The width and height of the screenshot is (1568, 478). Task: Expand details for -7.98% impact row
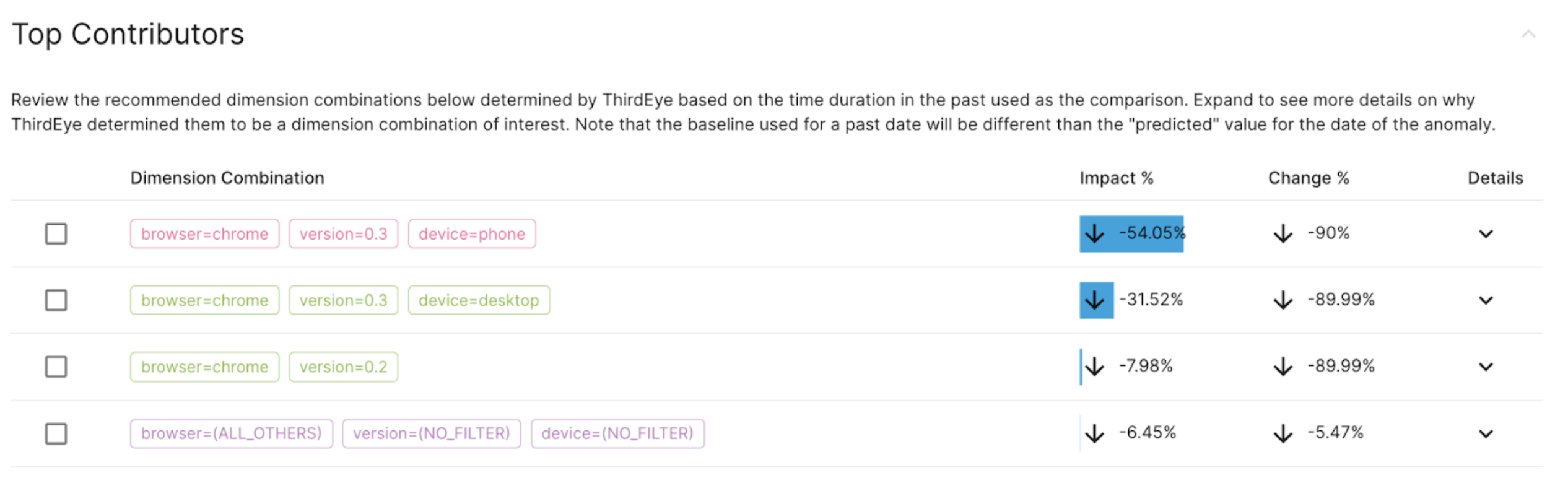point(1486,367)
